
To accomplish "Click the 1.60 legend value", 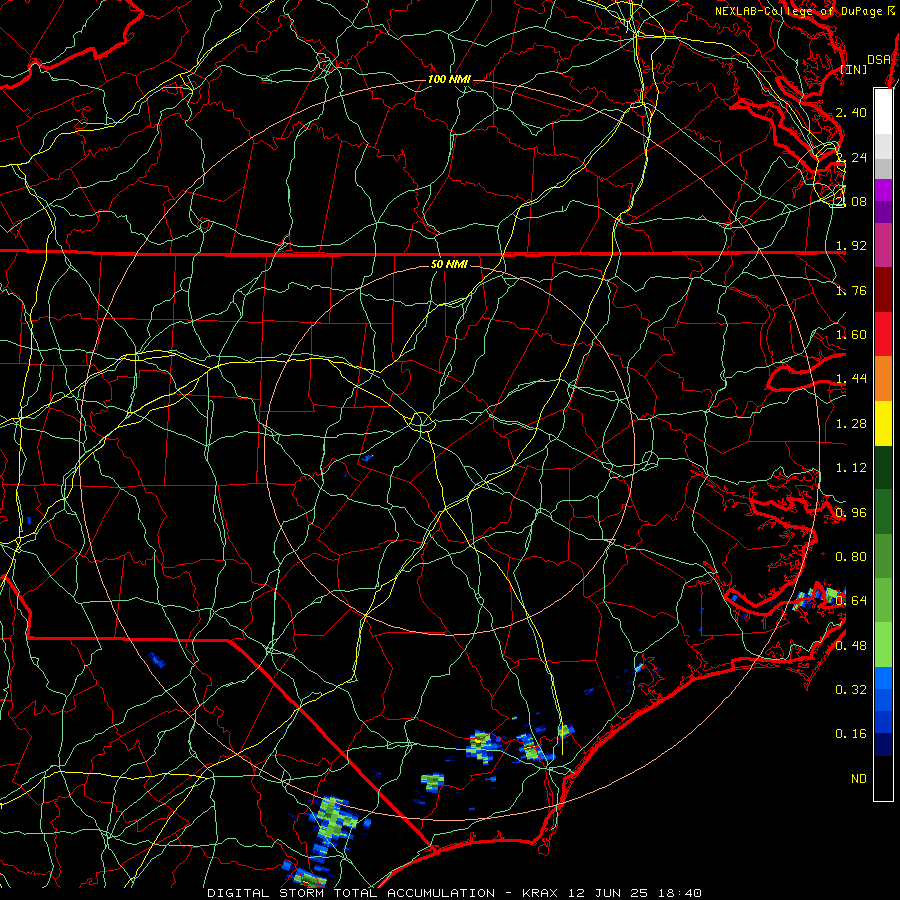I will coord(851,335).
